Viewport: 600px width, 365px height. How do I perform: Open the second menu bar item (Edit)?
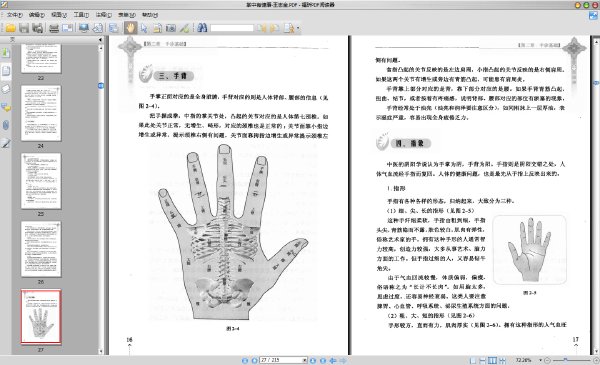(37, 15)
